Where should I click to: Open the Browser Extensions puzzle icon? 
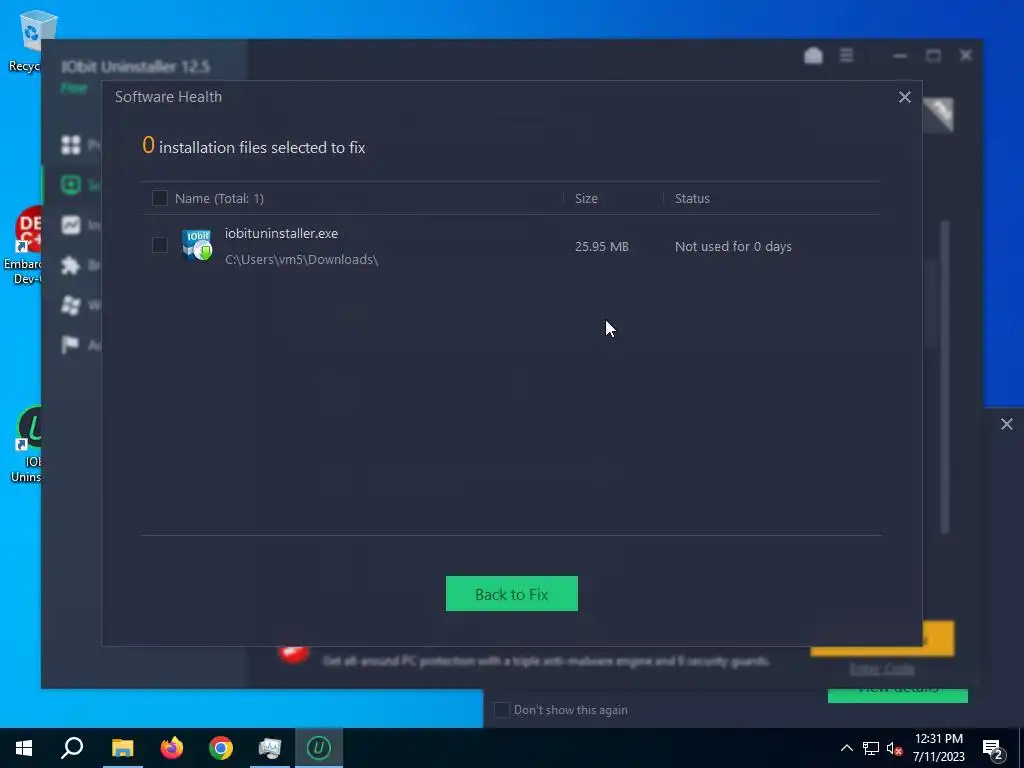pyautogui.click(x=71, y=265)
